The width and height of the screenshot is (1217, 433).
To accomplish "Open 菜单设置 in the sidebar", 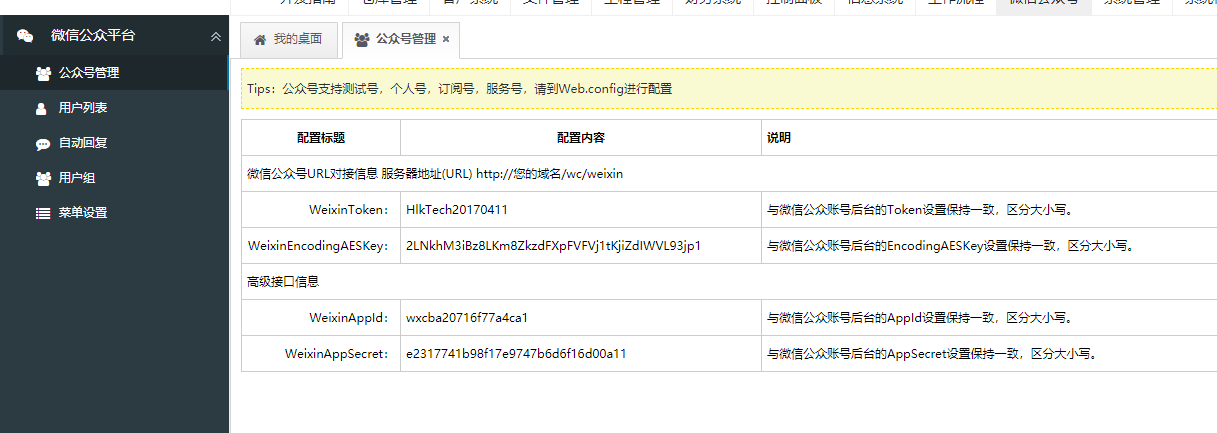I will tap(115, 213).
